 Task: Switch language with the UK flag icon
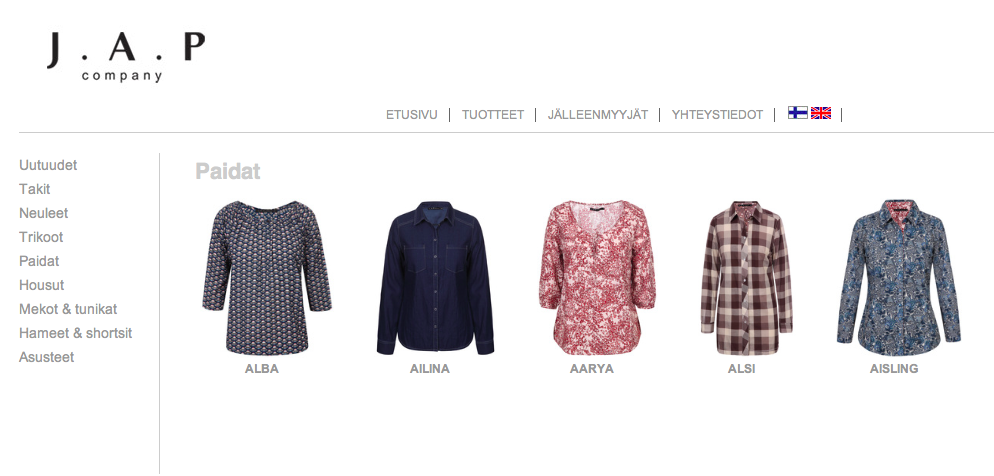(821, 113)
